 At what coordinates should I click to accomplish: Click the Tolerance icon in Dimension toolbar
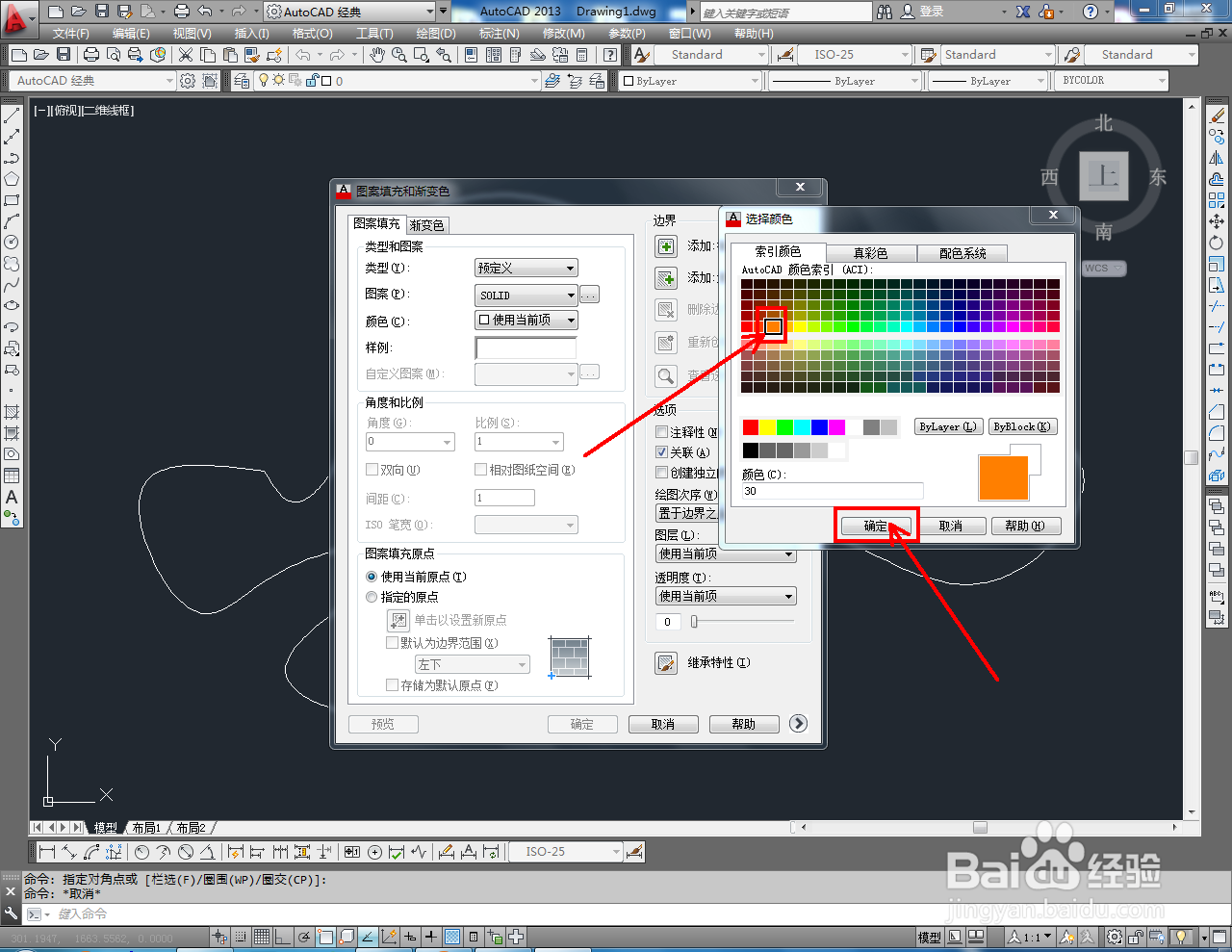click(x=352, y=852)
